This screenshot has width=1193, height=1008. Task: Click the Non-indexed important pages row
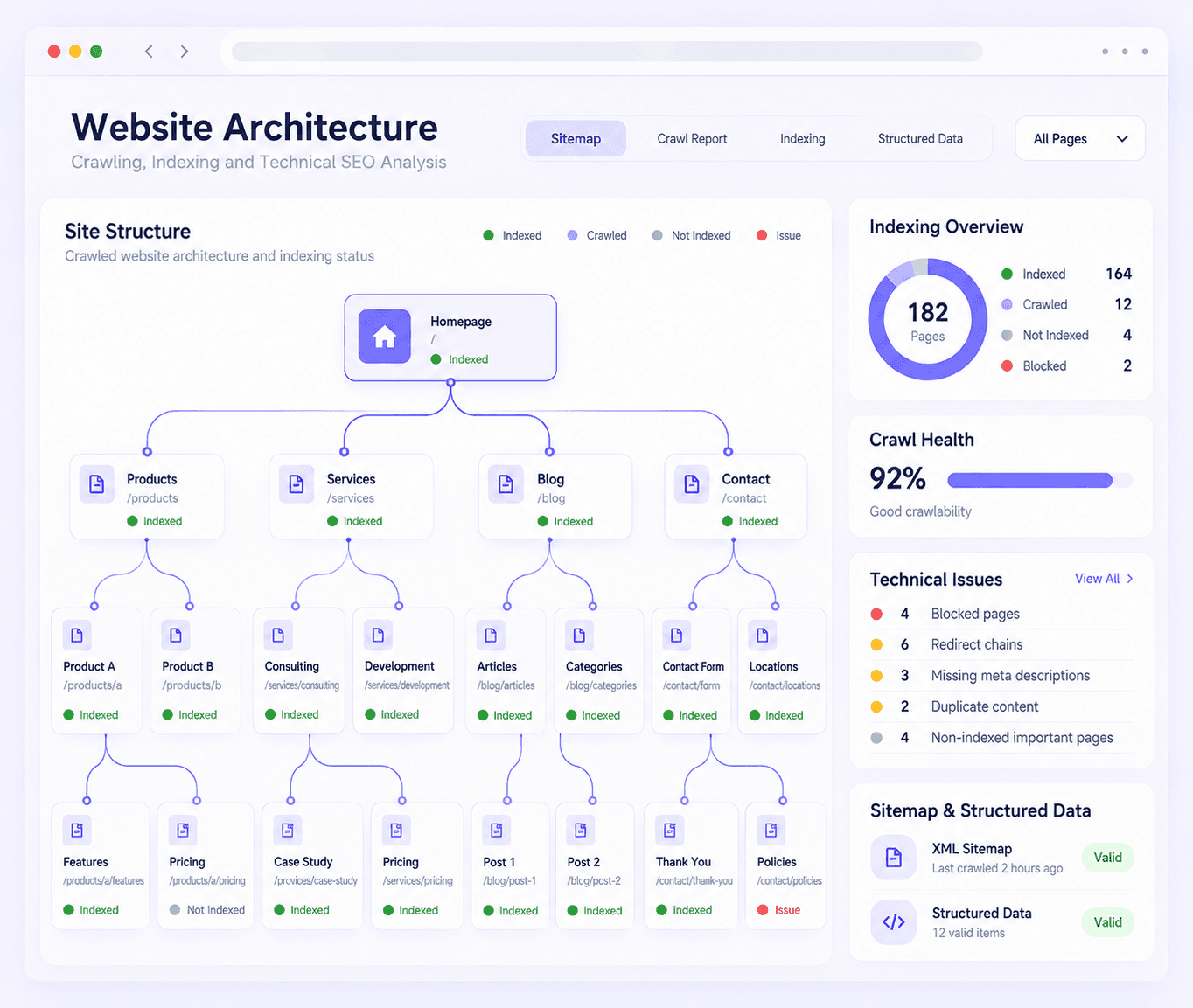click(x=1002, y=738)
